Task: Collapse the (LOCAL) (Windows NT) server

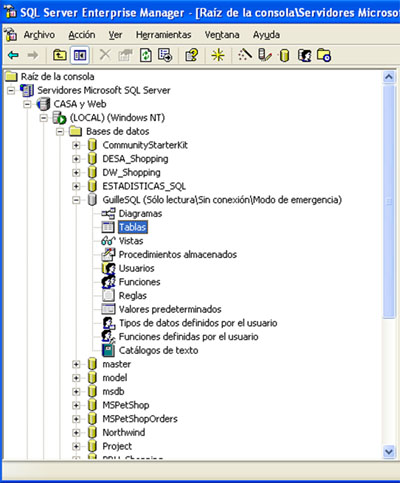Action: click(44, 118)
